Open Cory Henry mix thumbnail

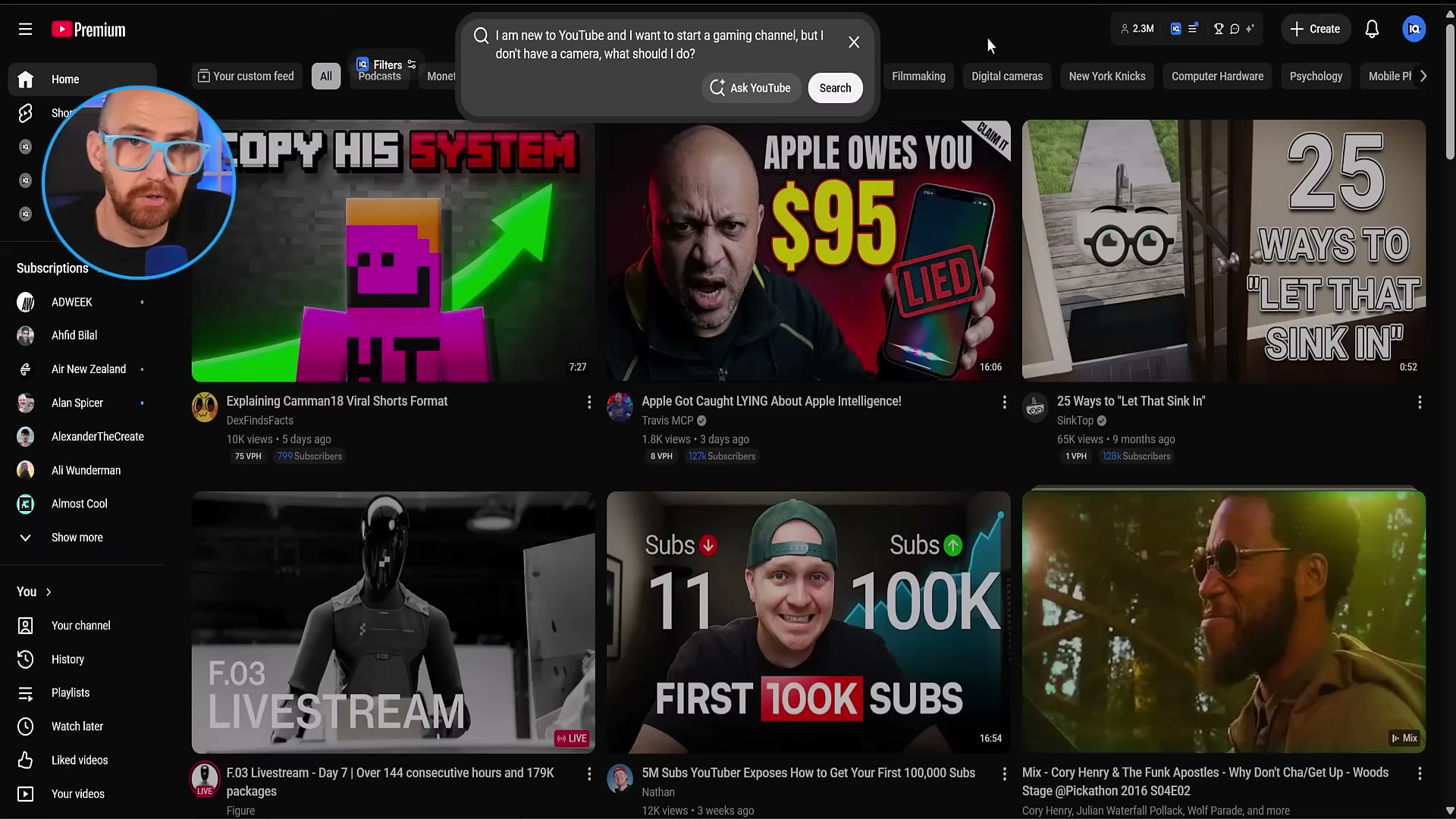pos(1223,622)
